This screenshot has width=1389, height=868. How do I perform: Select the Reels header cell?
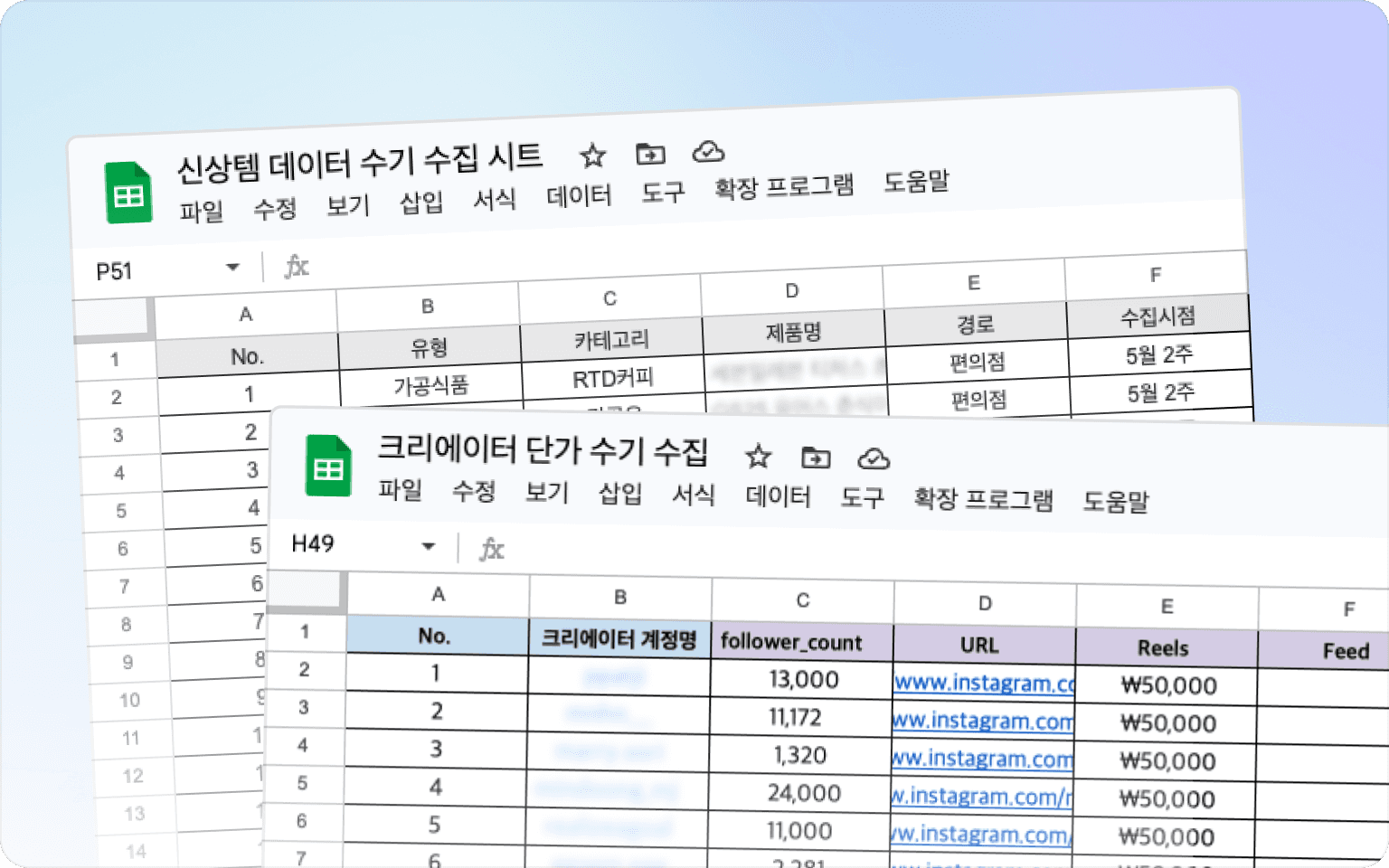point(1167,648)
